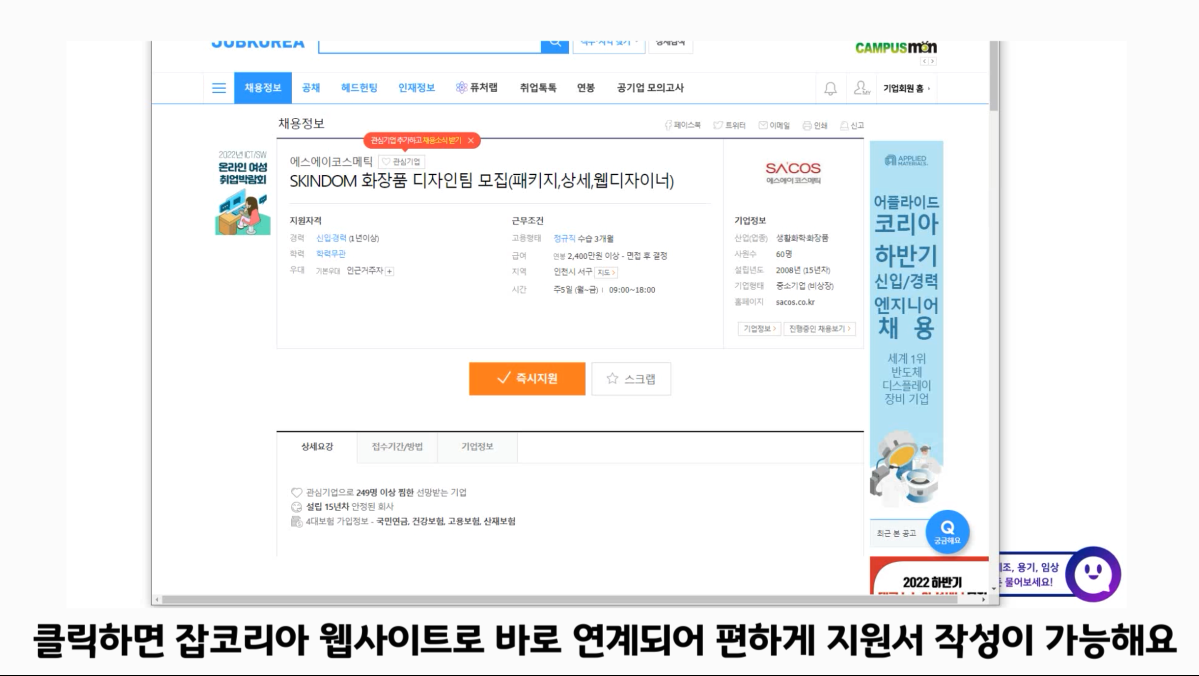Close the orange 관심기업 tooltip

471,141
